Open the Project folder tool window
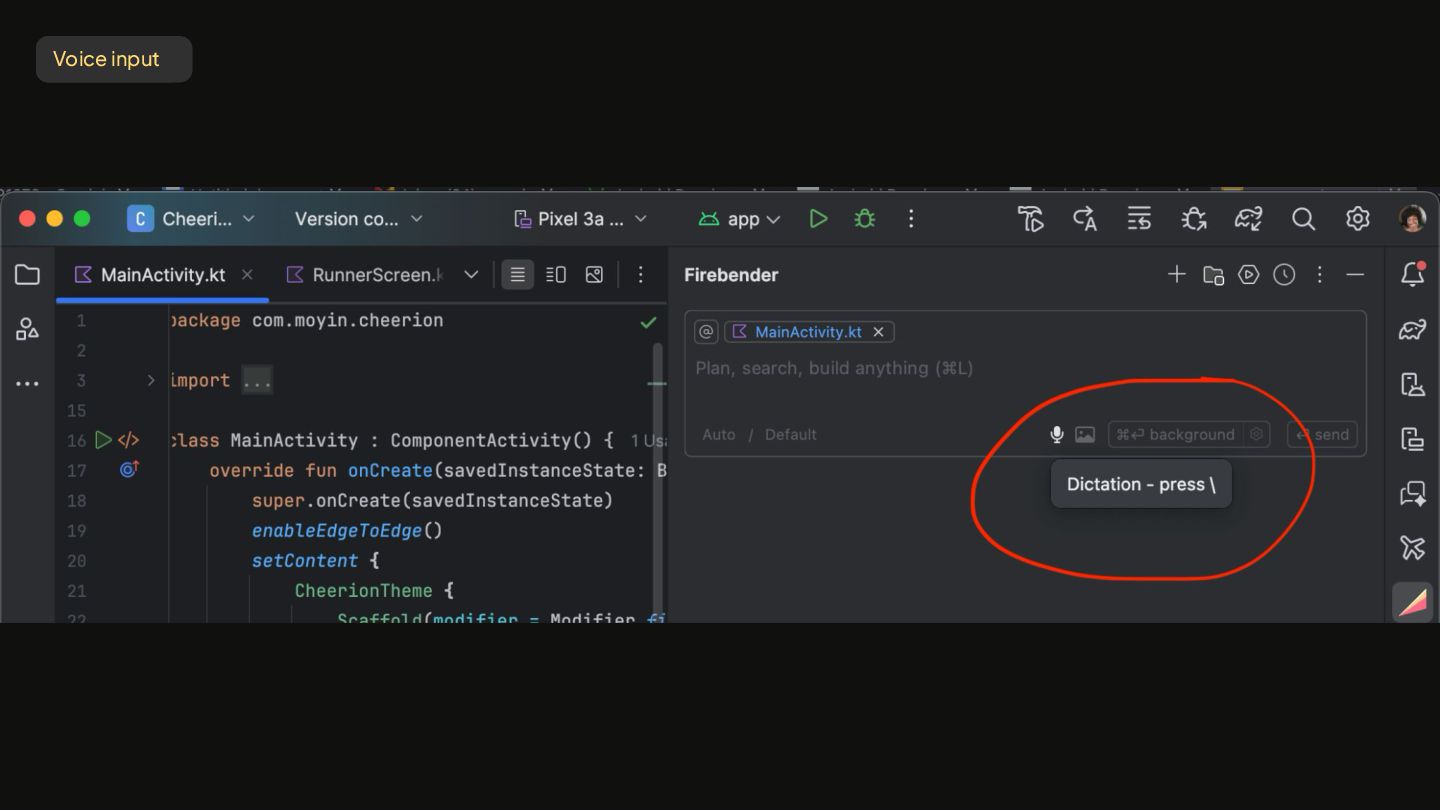 click(28, 275)
